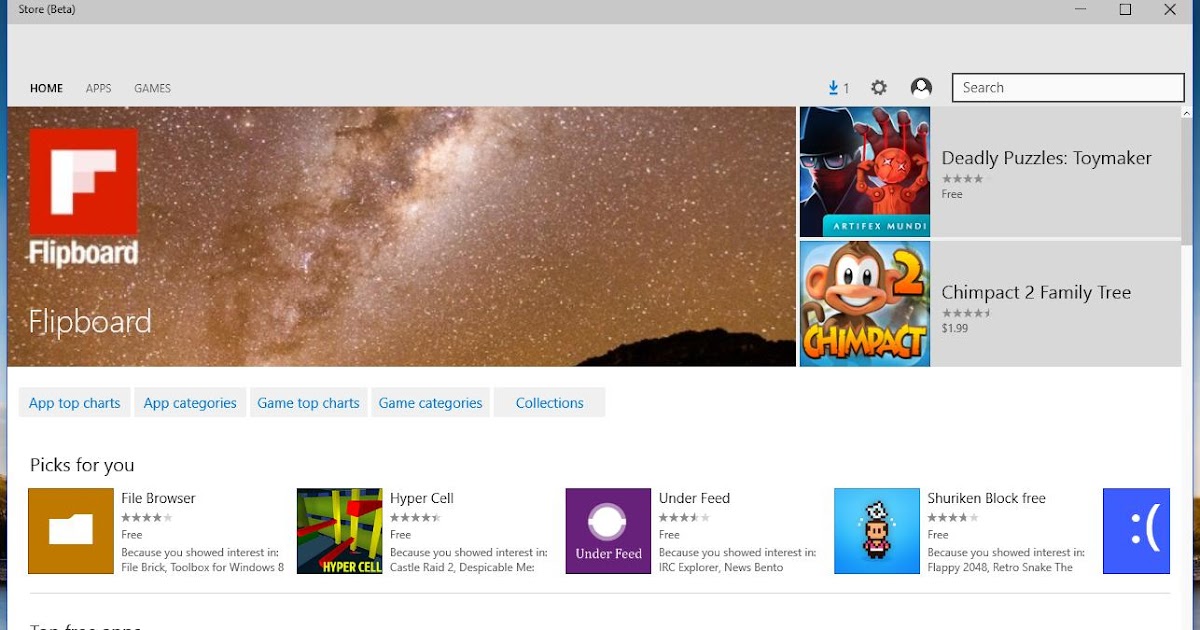The height and width of the screenshot is (630, 1200).
Task: Click the Picks for you heading
Action: point(82,465)
